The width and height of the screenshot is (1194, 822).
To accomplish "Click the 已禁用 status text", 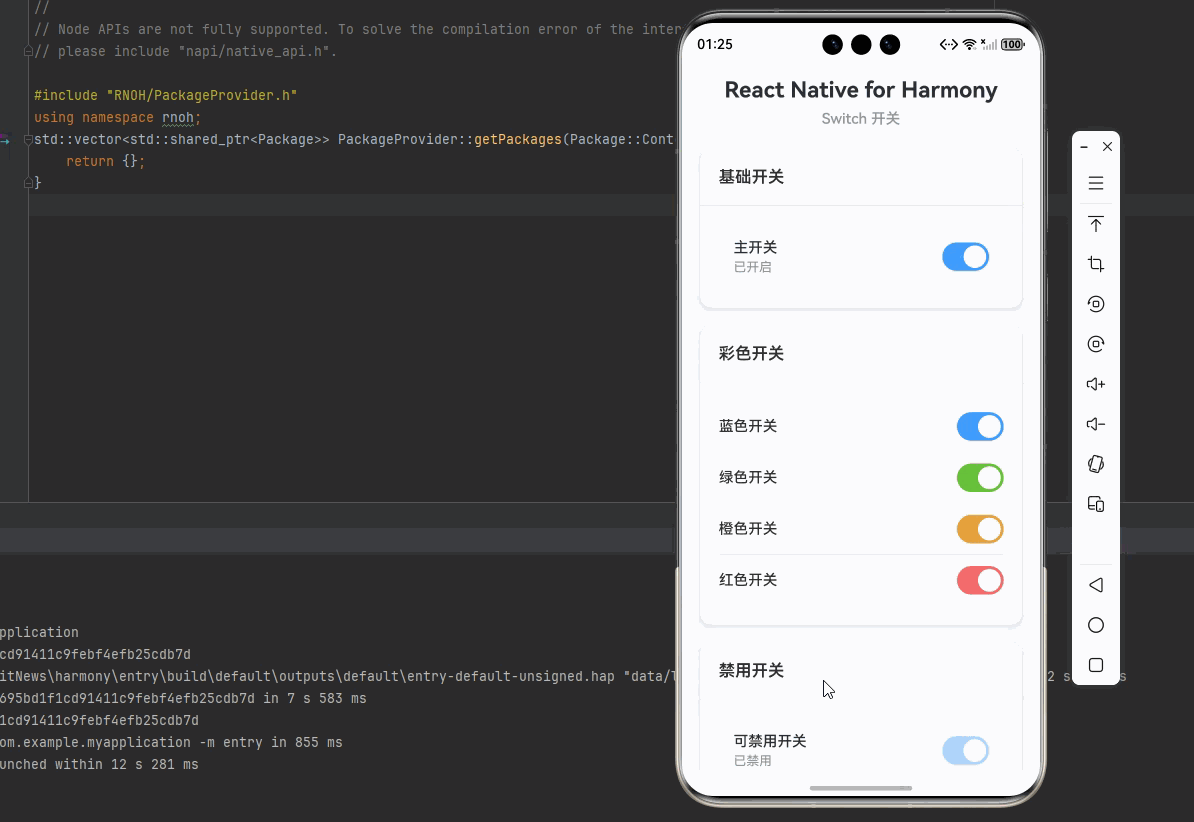I will [752, 761].
